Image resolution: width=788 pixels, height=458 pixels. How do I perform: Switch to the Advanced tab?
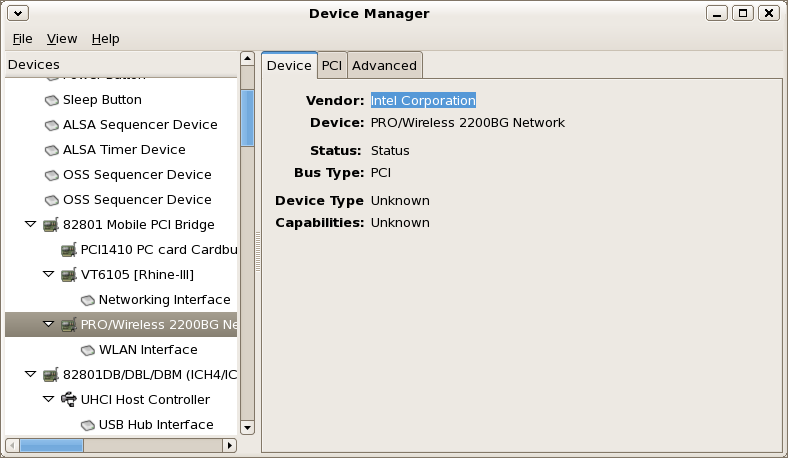[x=384, y=65]
